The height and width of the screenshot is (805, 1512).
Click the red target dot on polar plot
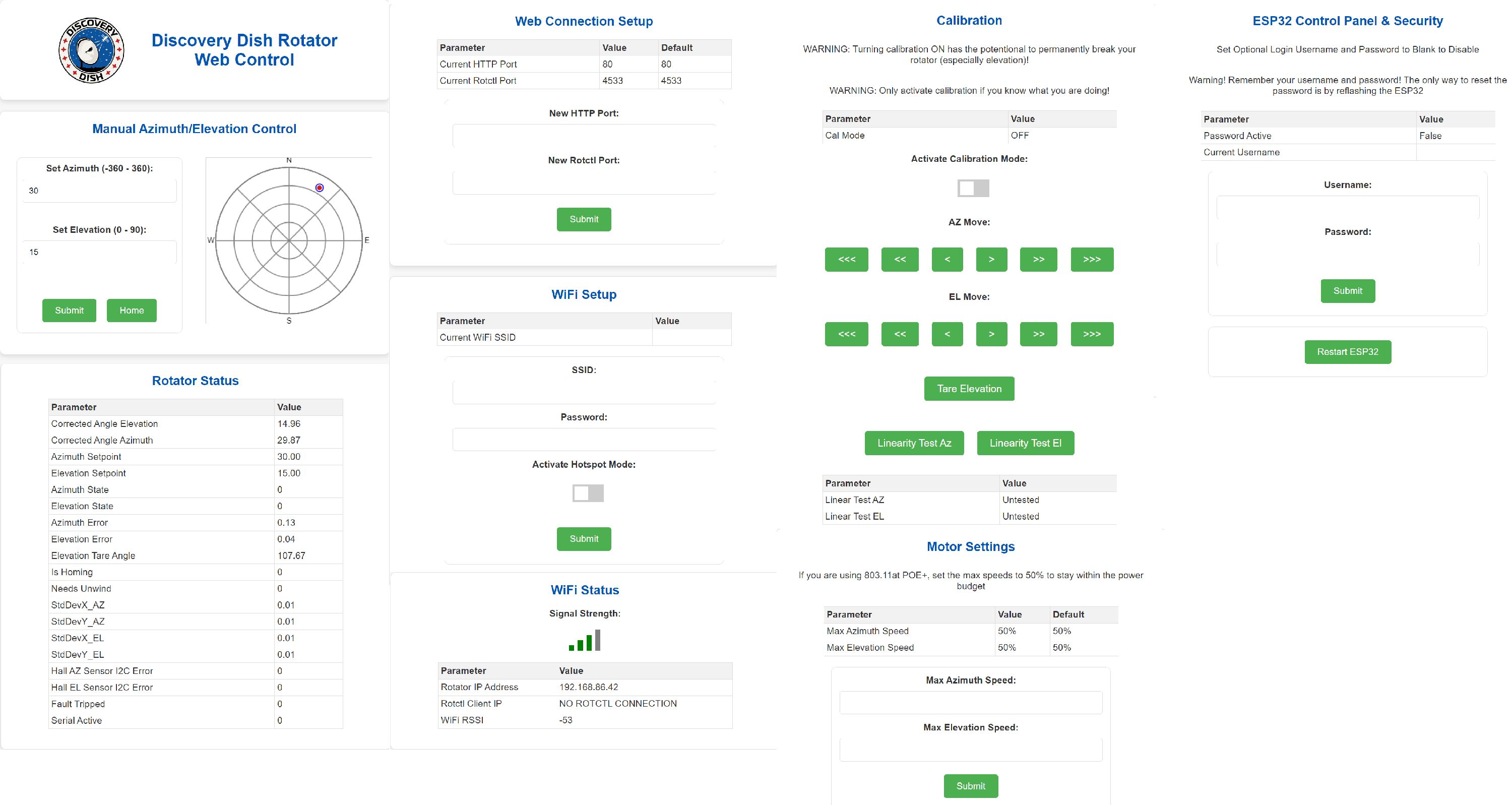(x=320, y=188)
